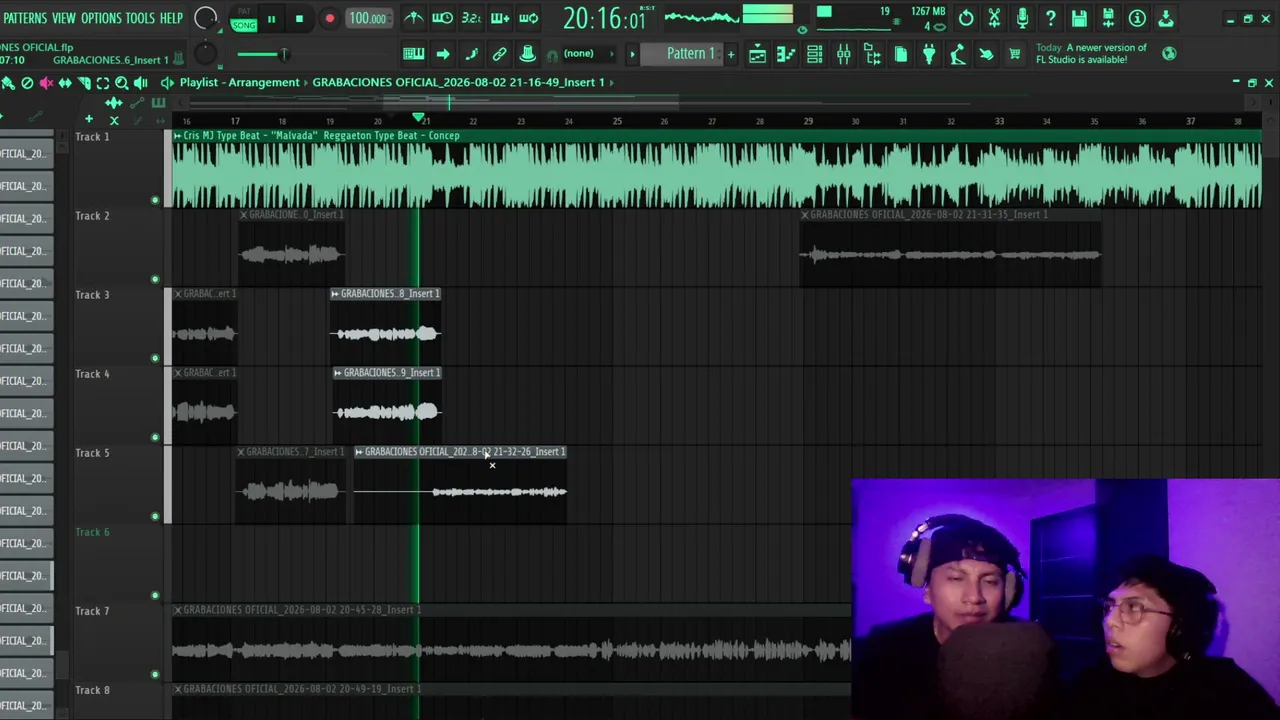1280x720 pixels.
Task: Toggle the multilink to controllers icon
Action: coord(528,54)
